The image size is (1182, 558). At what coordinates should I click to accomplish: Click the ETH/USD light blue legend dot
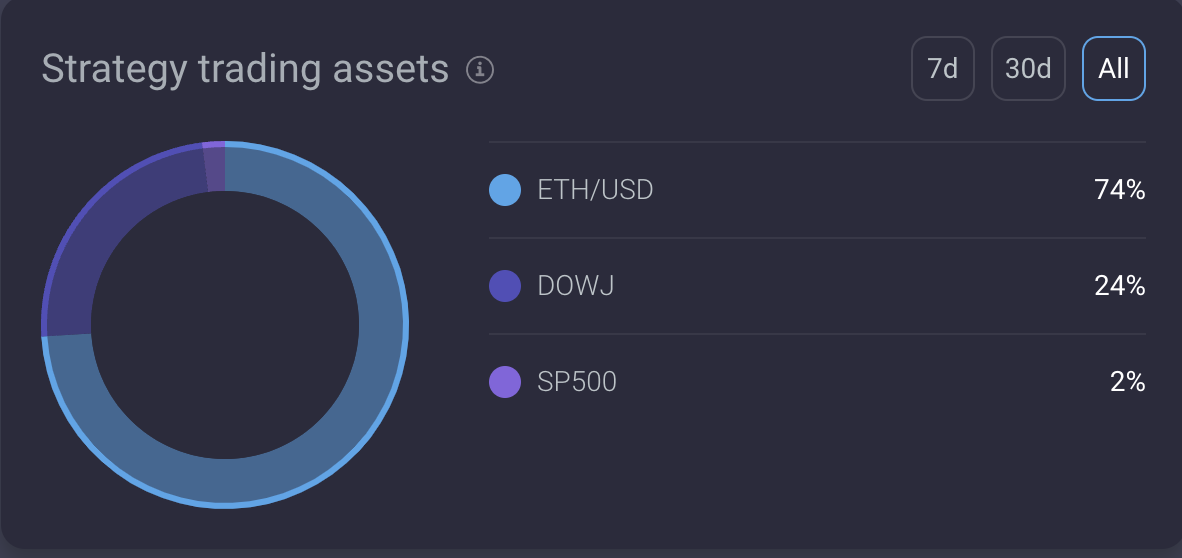(x=505, y=190)
